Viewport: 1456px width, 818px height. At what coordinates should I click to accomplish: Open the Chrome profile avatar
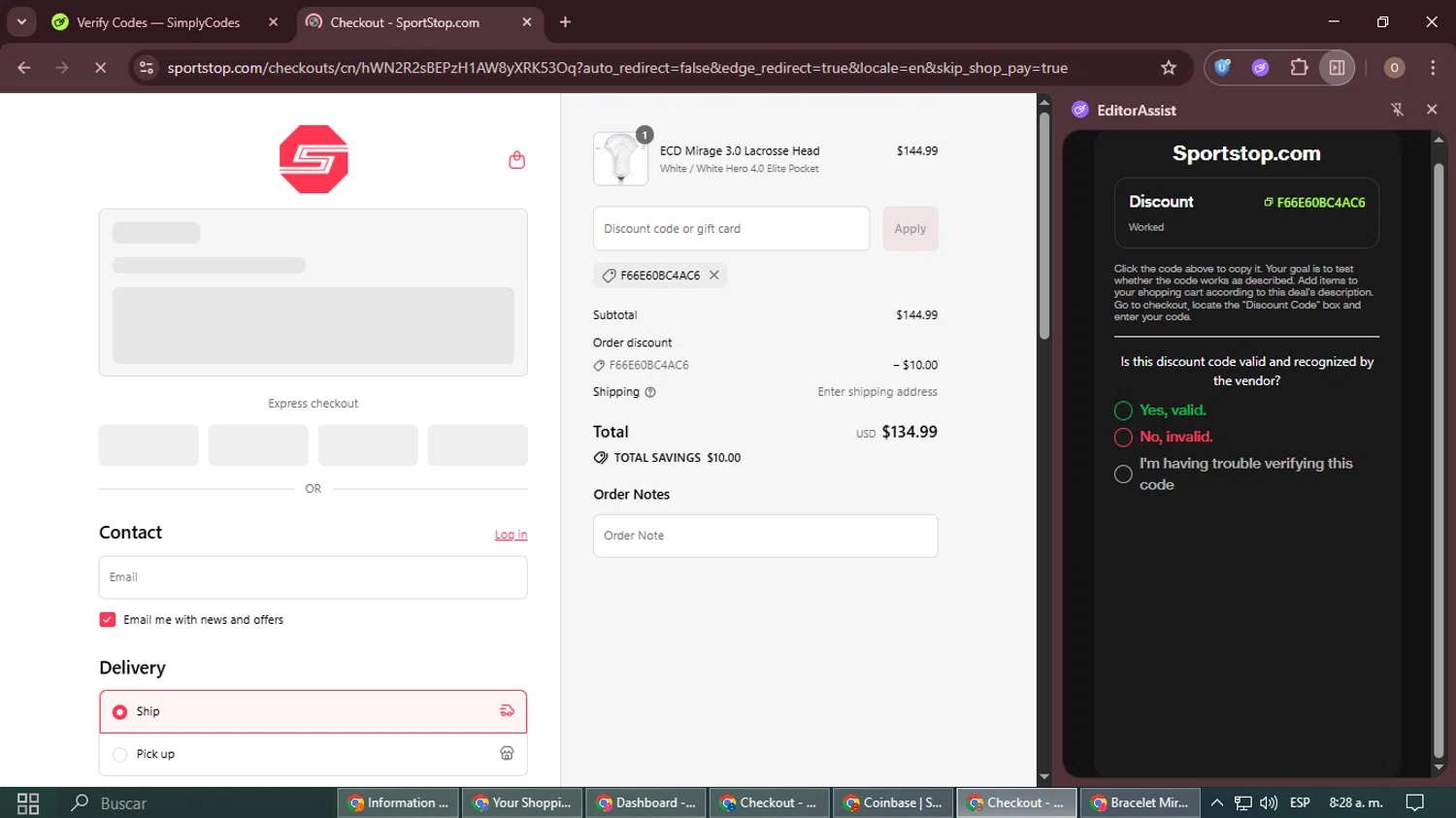[1394, 68]
